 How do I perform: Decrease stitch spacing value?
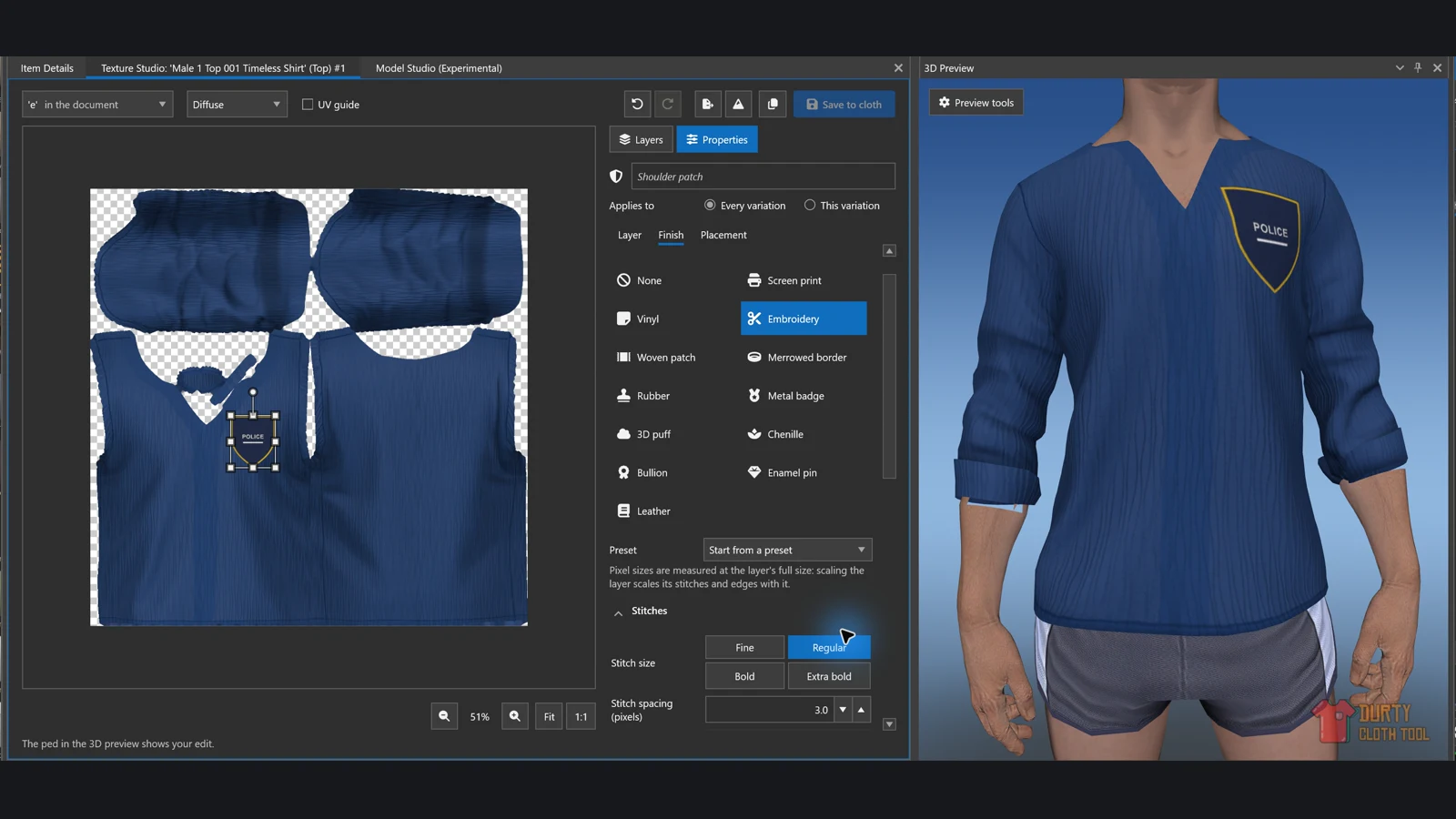pyautogui.click(x=843, y=710)
